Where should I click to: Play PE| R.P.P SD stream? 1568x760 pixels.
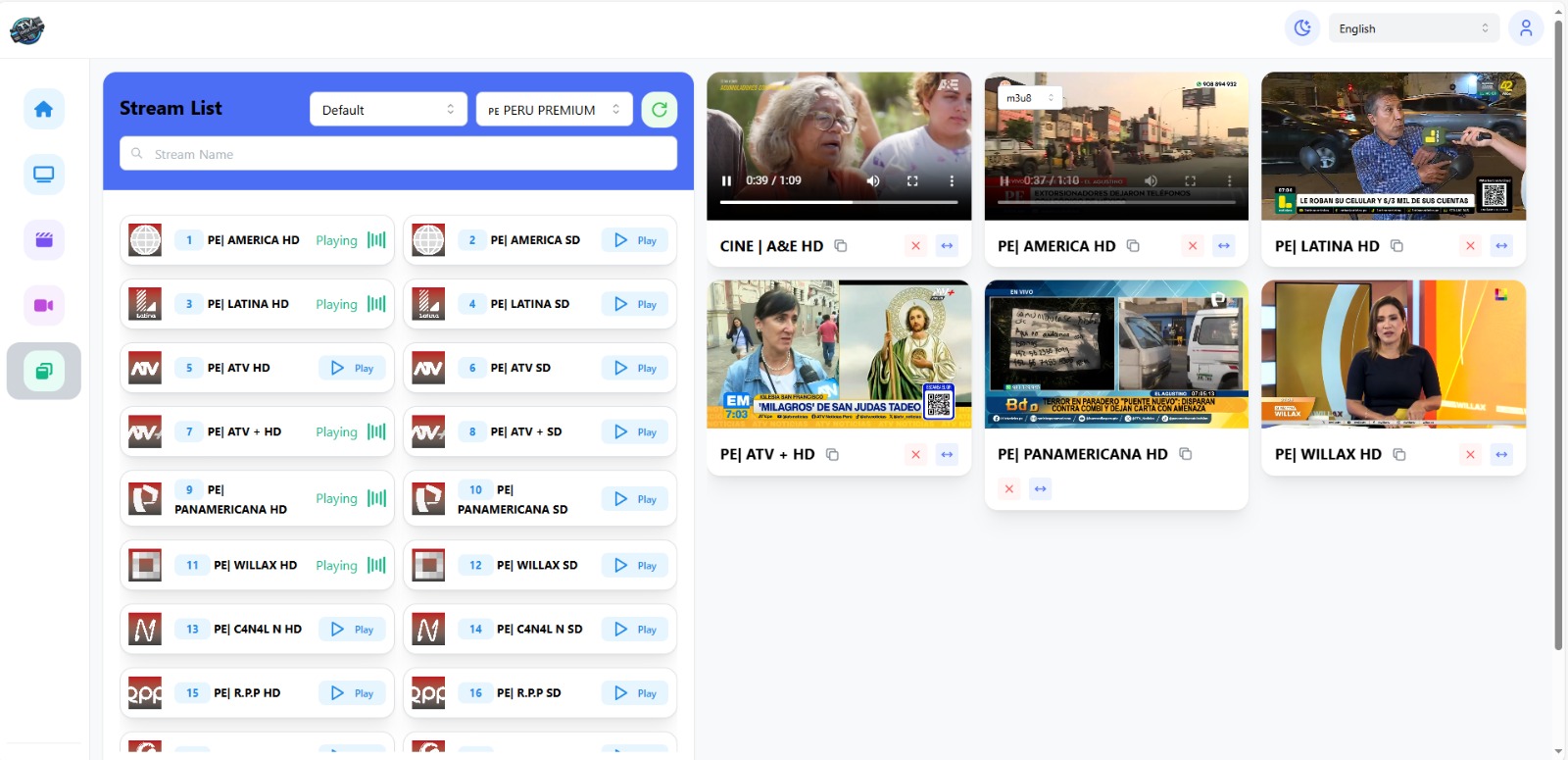coord(635,693)
